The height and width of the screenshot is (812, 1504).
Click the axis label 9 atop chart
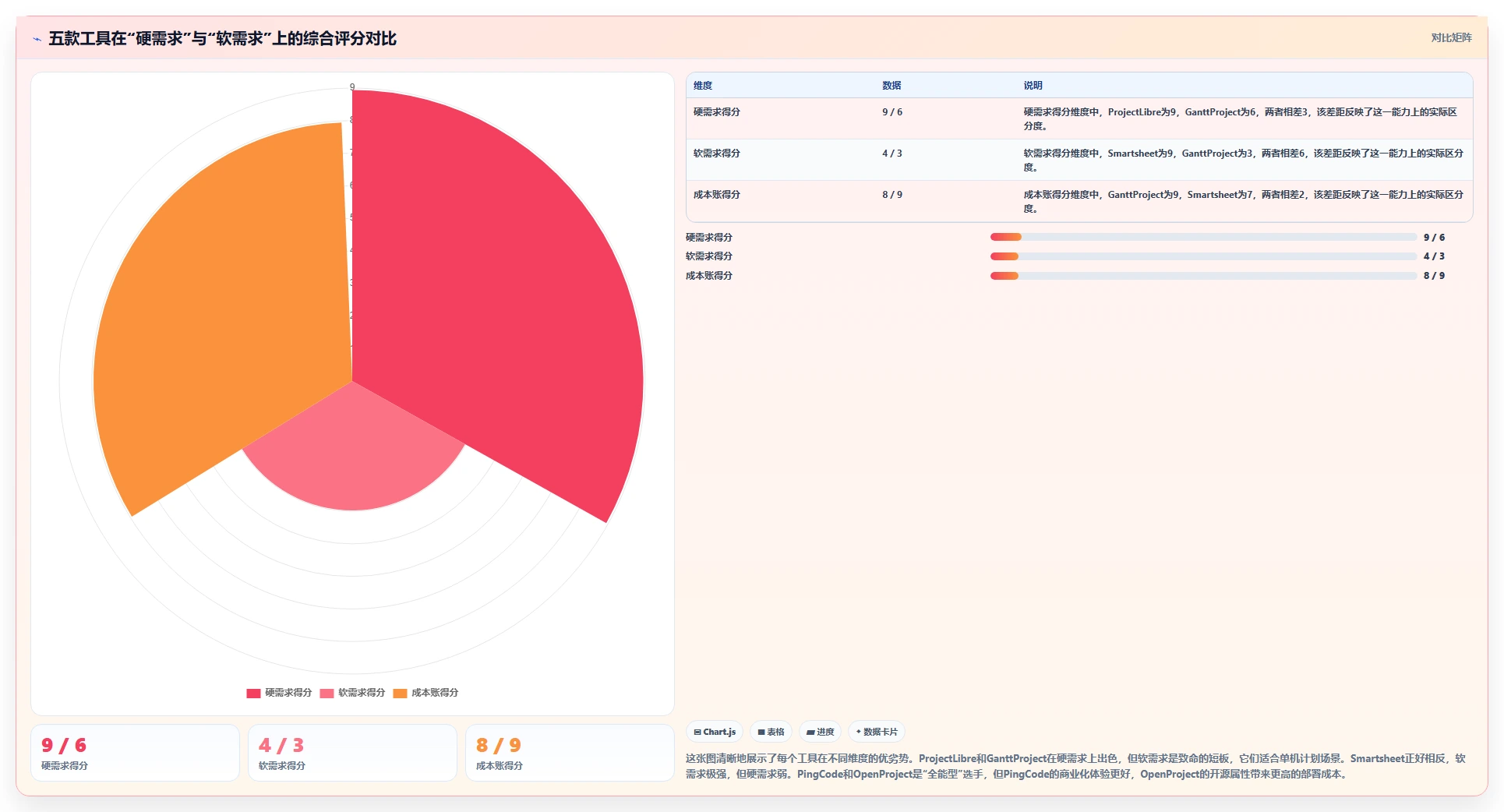coord(352,87)
